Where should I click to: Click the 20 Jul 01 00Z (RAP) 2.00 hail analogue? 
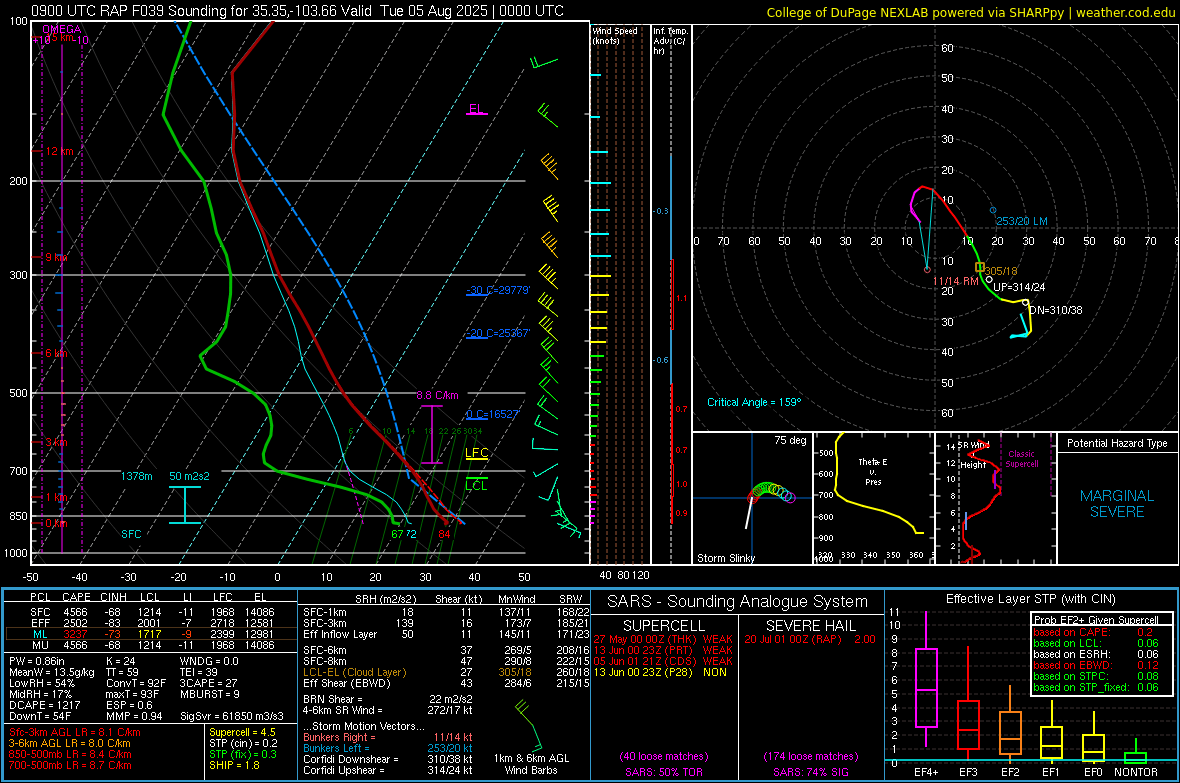coord(810,639)
